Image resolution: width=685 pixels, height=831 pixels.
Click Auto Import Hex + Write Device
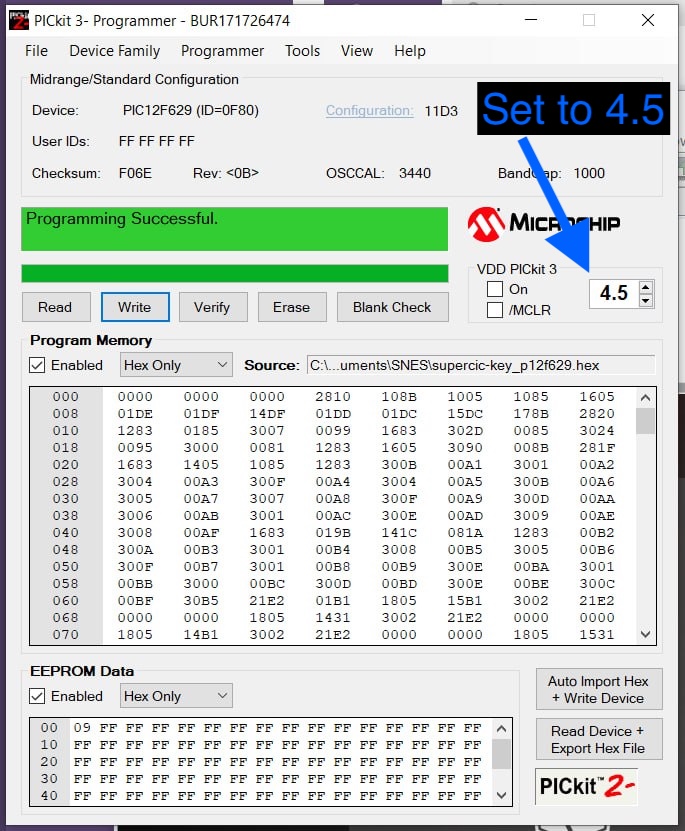599,689
